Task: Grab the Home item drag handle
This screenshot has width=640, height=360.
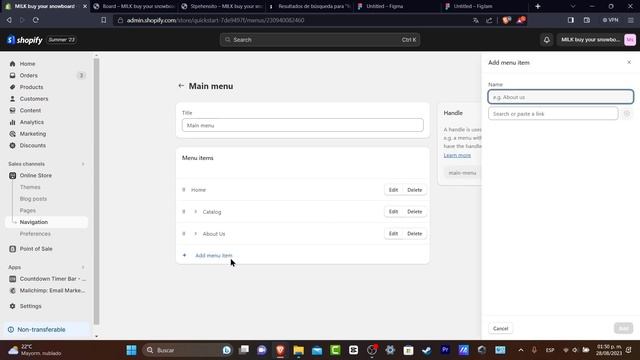Action: click(184, 190)
